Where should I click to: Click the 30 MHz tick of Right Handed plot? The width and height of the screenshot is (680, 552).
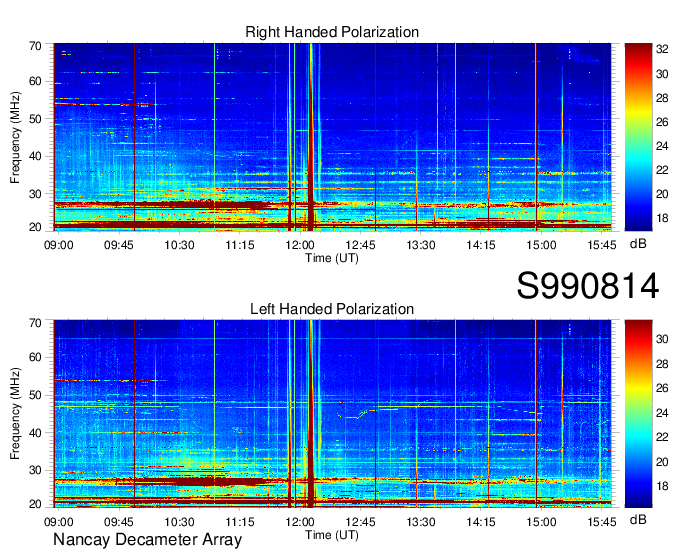click(x=35, y=194)
